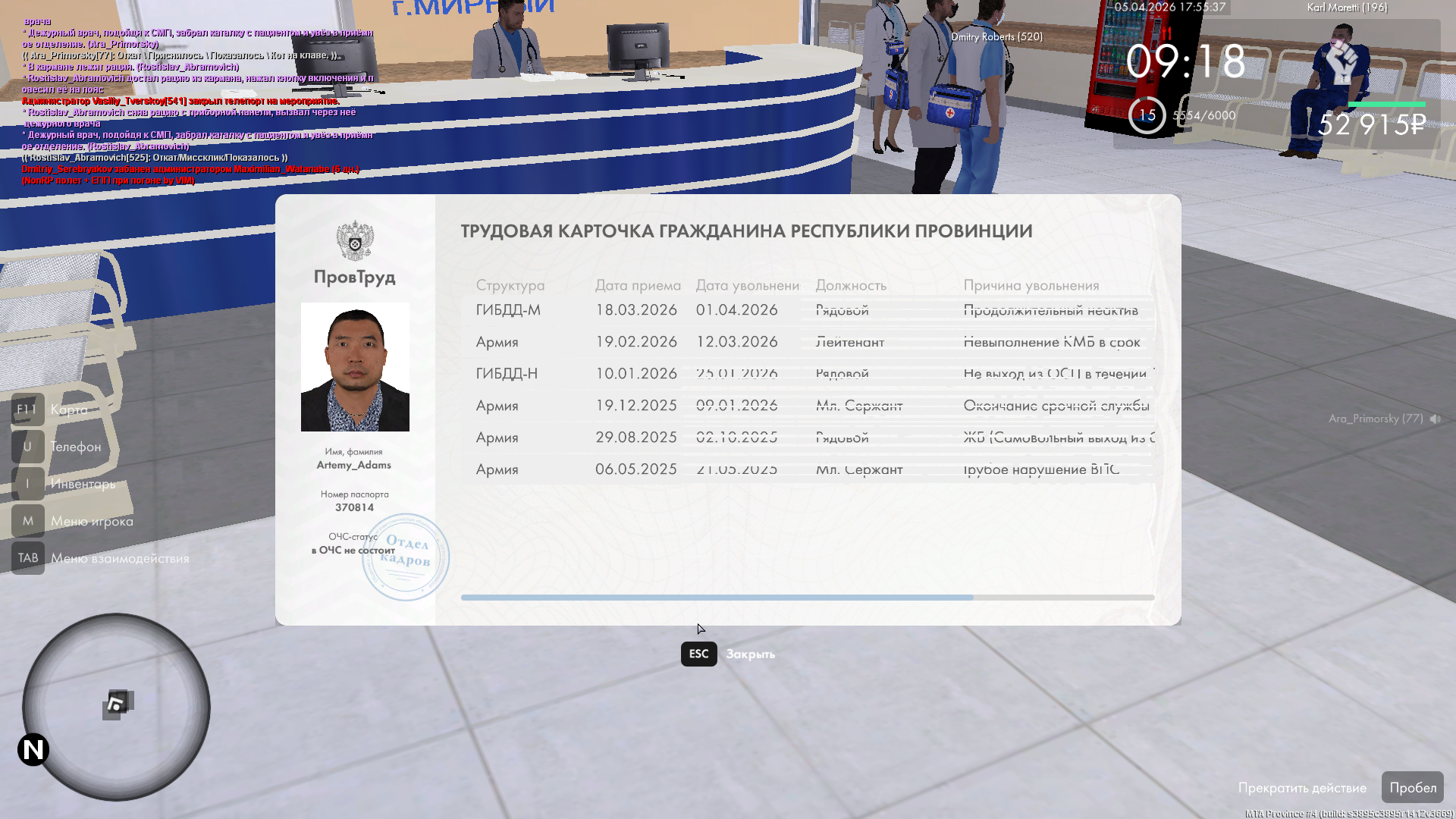Screen dimensions: 1456x819
Task: Click the N compass marker on minimap
Action: pyautogui.click(x=33, y=750)
